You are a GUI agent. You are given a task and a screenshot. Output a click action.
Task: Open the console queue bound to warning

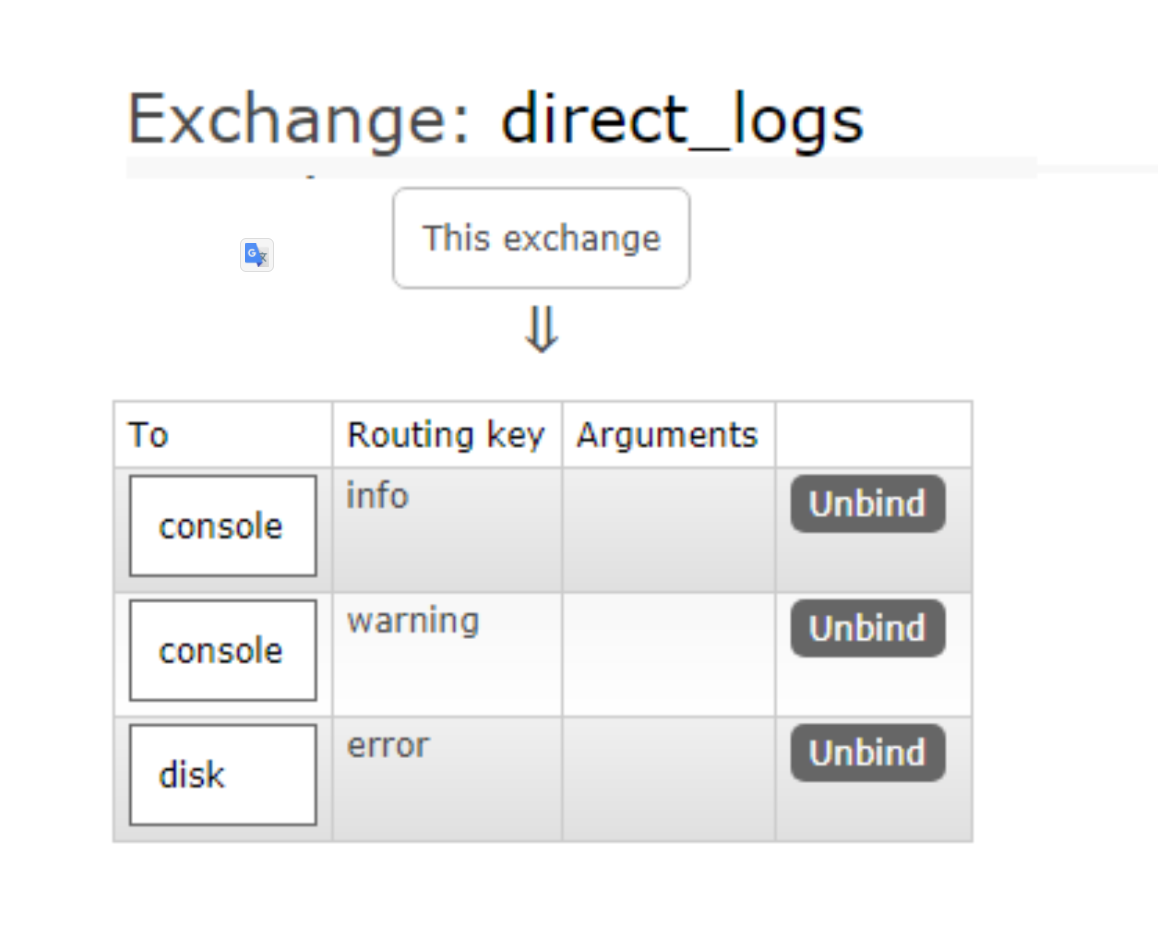click(x=223, y=650)
